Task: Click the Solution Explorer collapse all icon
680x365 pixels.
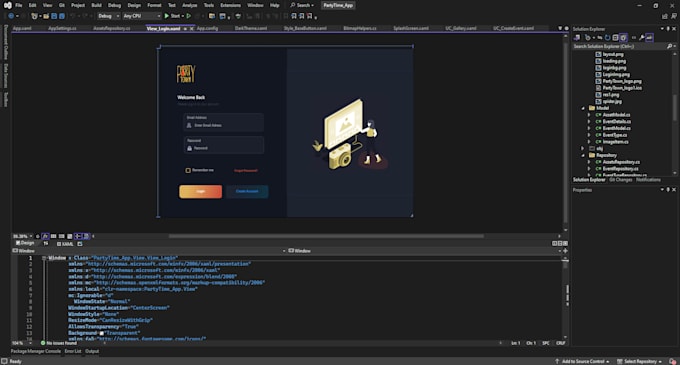Action: coord(615,38)
